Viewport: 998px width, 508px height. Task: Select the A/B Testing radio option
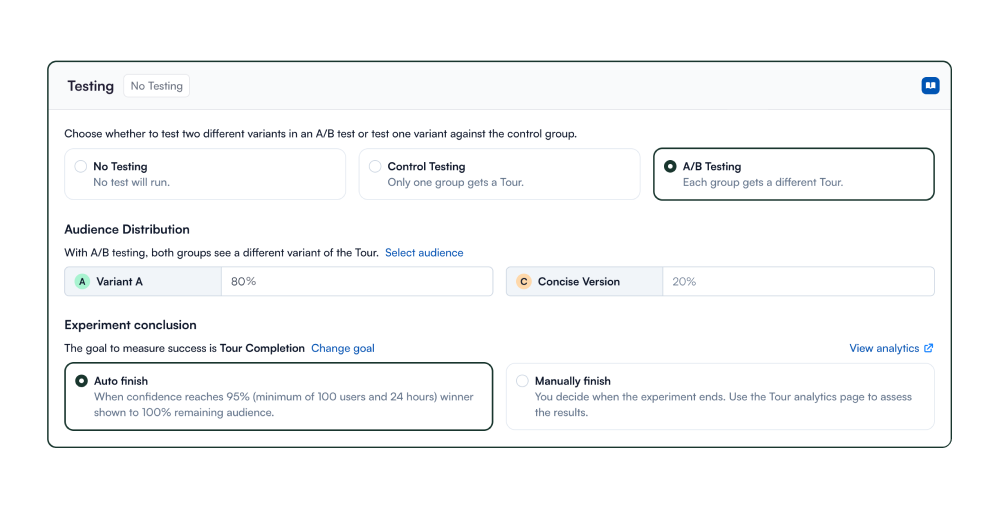(670, 167)
